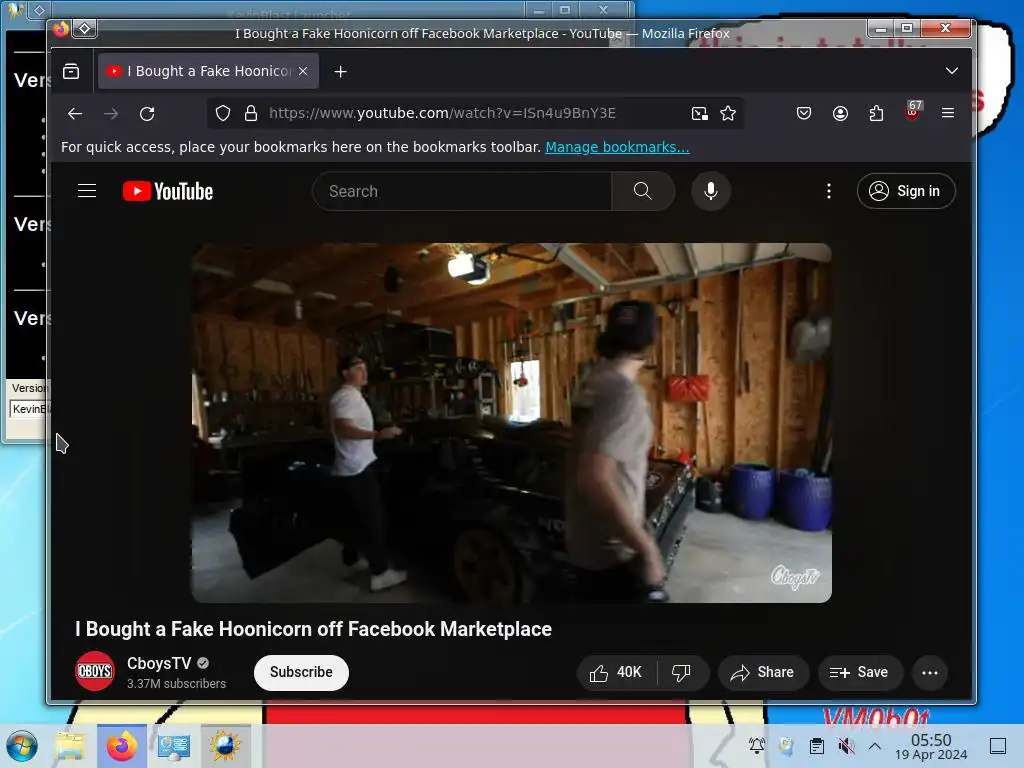Close the Hoonicorn YouTube tab
This screenshot has height=768, width=1024.
(x=303, y=71)
